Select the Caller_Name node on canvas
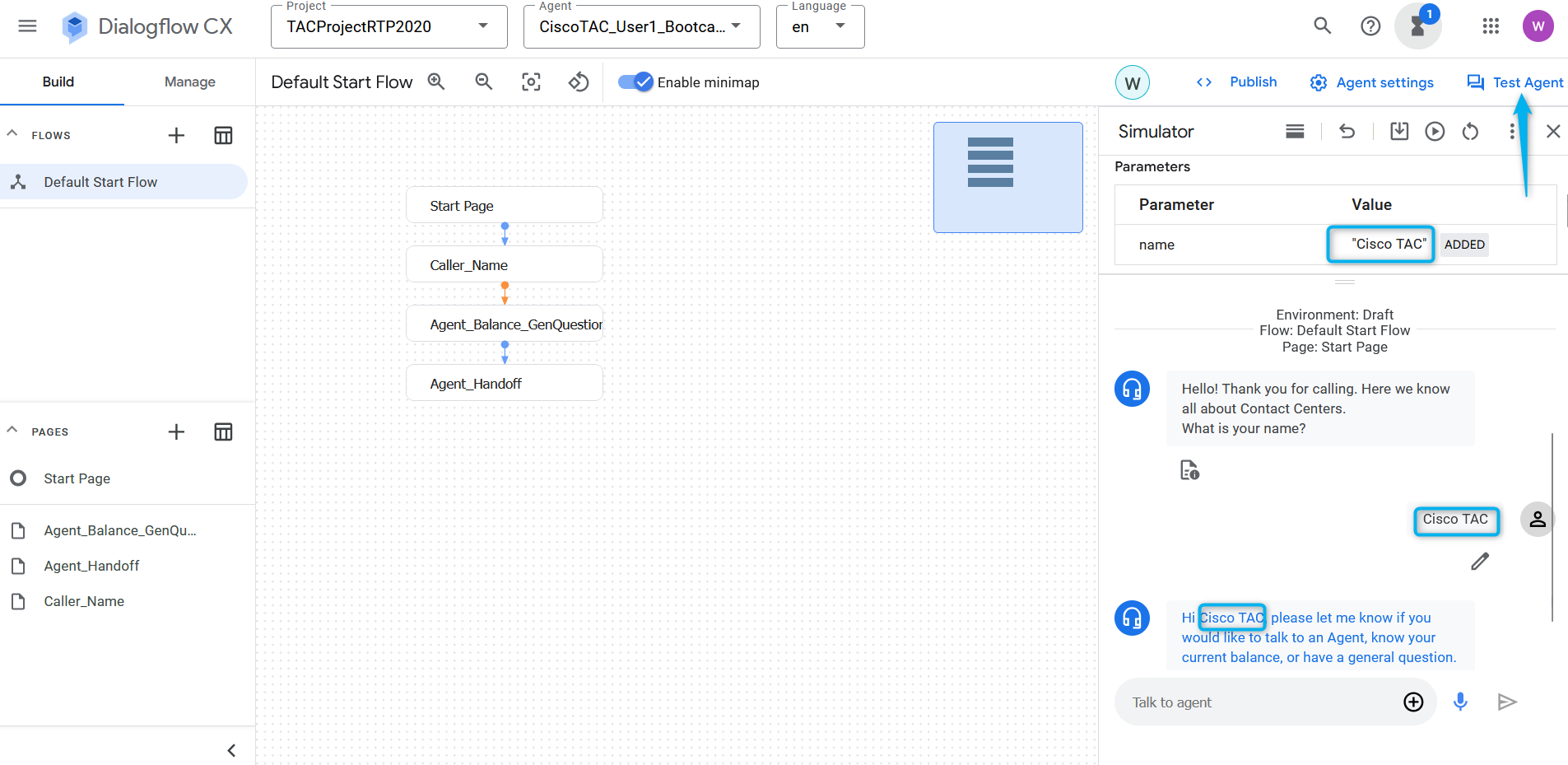 coord(505,264)
